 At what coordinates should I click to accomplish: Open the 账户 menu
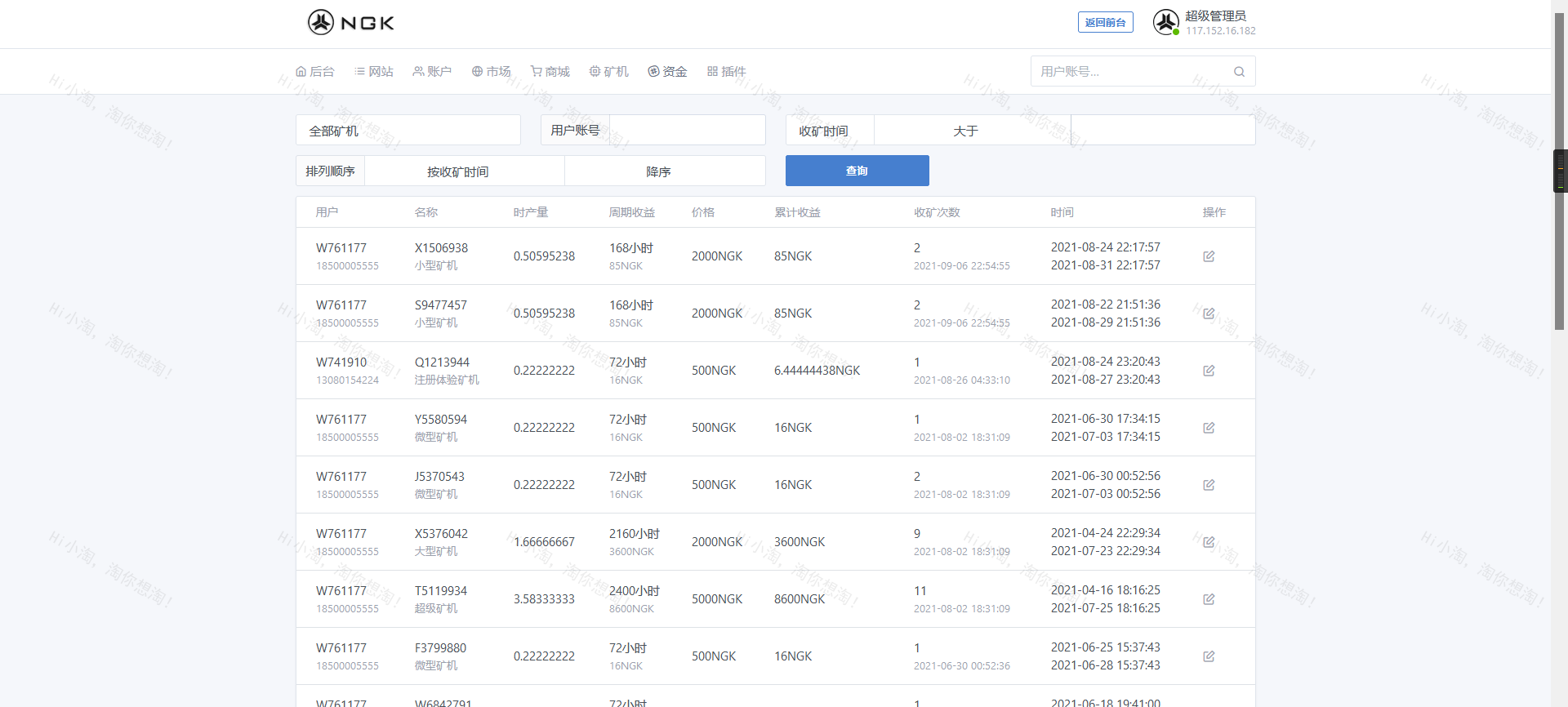click(x=432, y=72)
